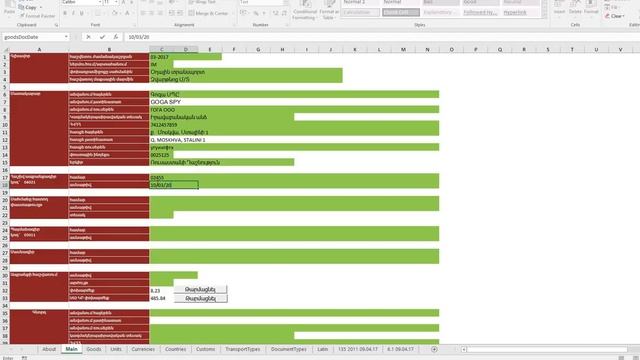Expand the Name Box dropdown
The height and width of the screenshot is (360, 640).
(66, 37)
